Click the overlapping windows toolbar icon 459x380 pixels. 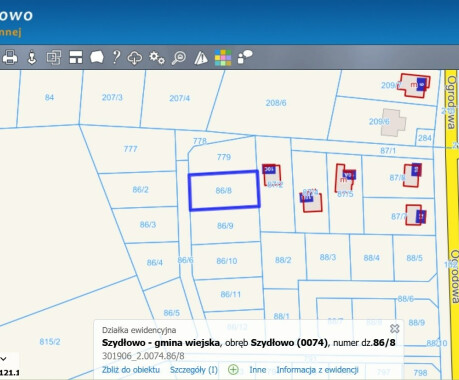click(54, 57)
